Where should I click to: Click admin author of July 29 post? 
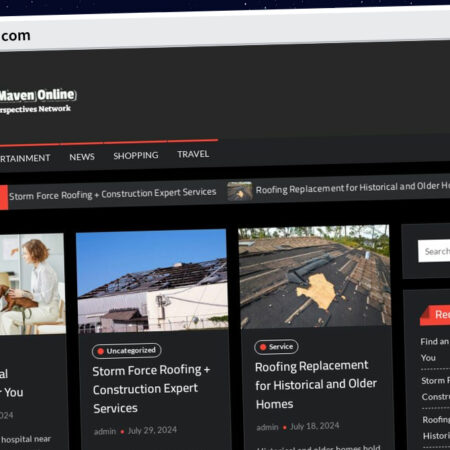click(x=105, y=431)
